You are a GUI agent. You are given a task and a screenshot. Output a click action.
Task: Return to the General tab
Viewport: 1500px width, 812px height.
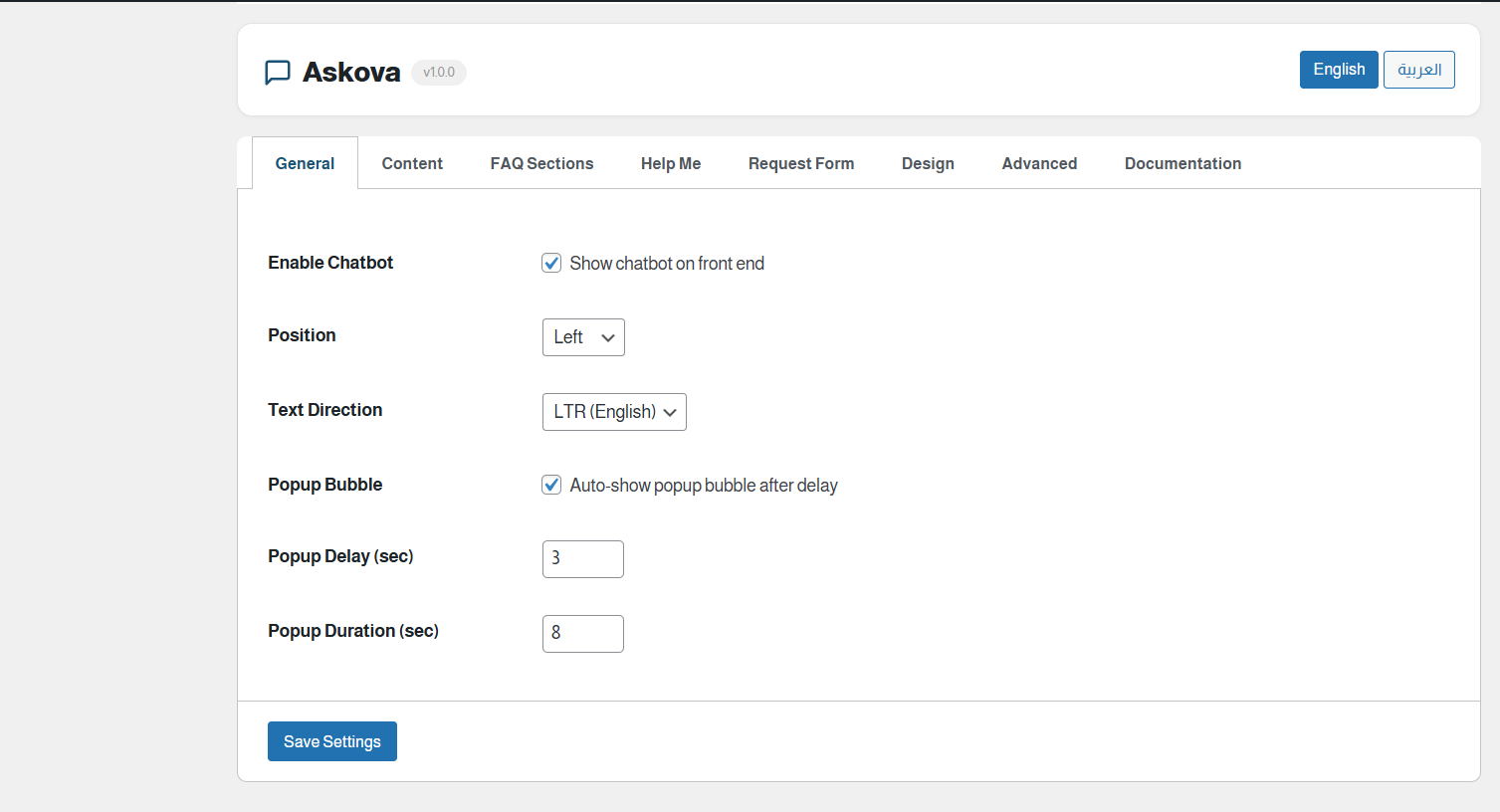pos(305,162)
